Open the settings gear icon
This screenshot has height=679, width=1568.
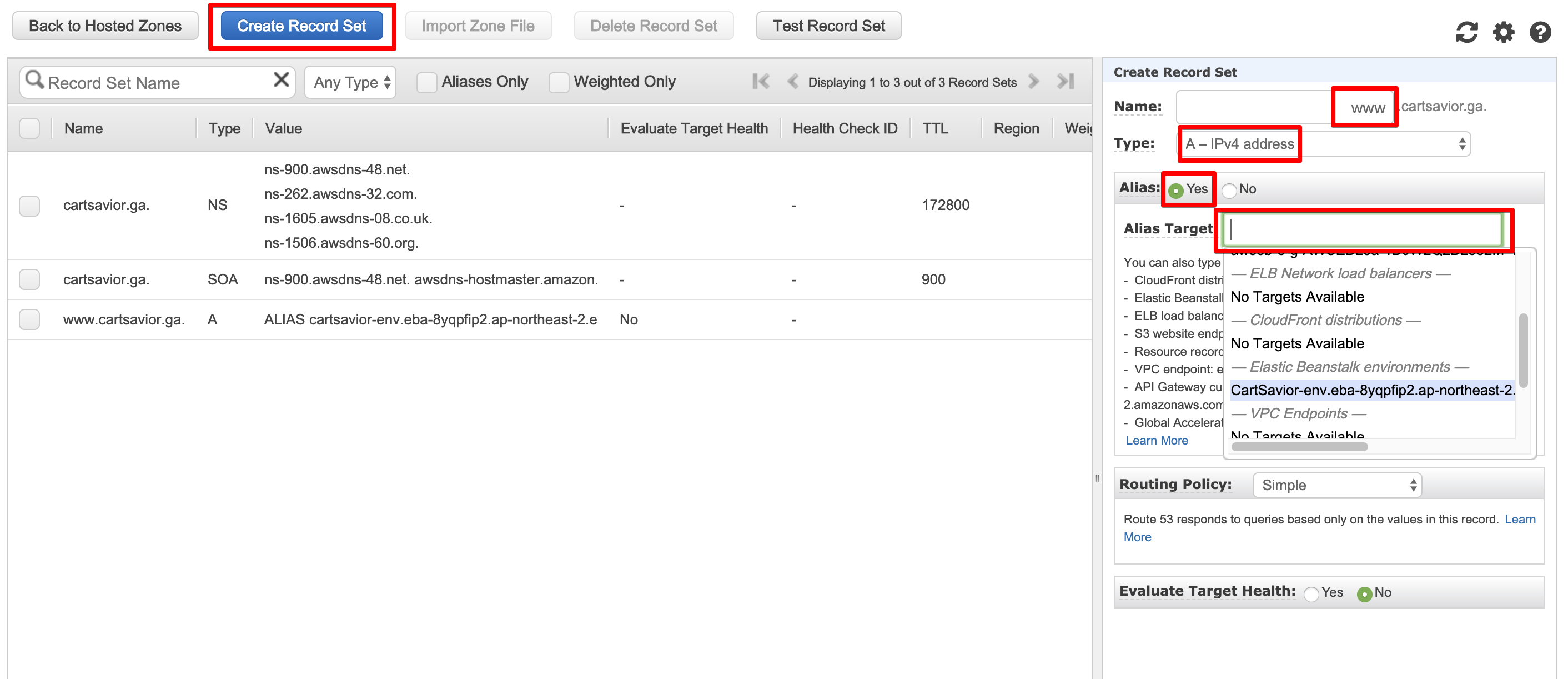point(1503,32)
